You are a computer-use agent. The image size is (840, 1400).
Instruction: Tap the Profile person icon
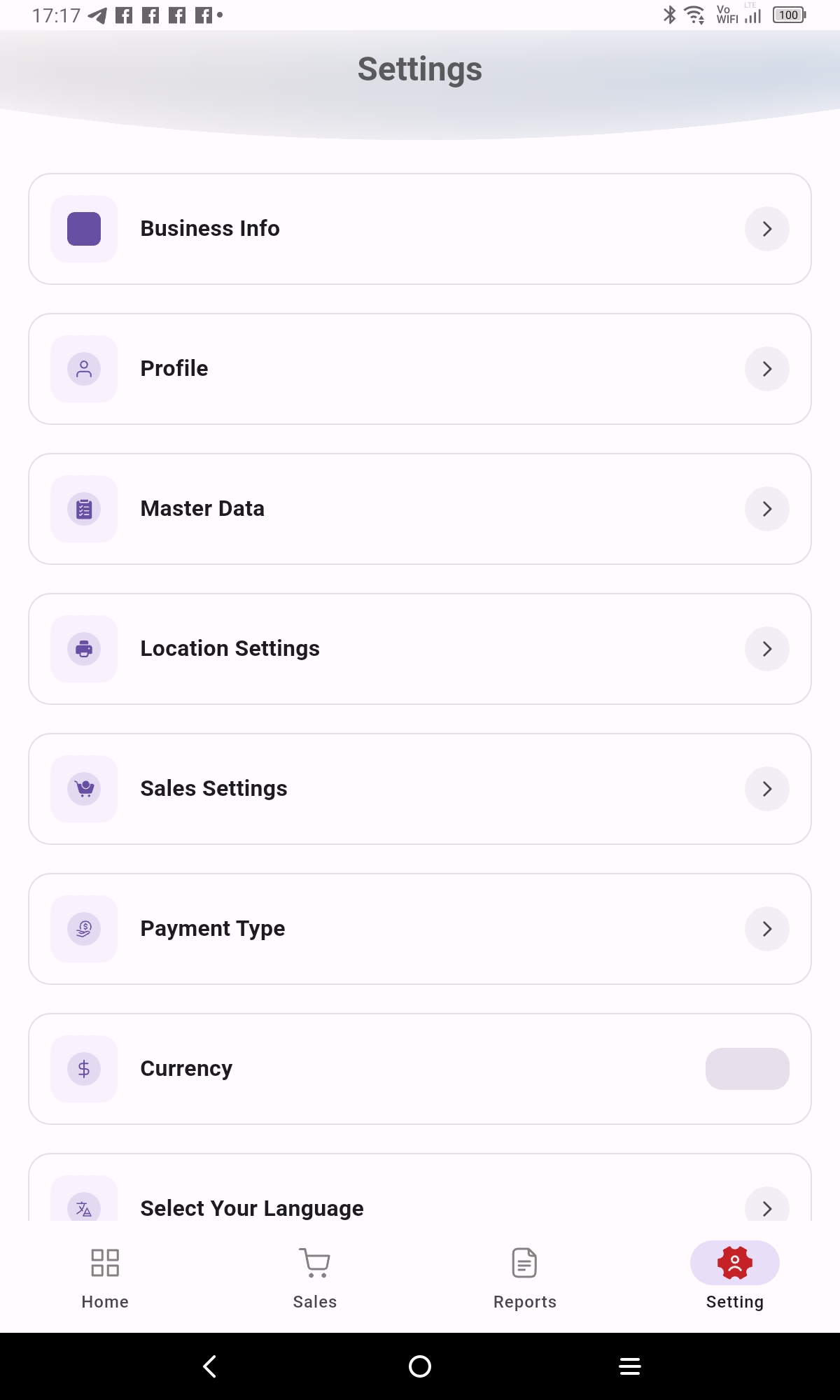coord(84,369)
